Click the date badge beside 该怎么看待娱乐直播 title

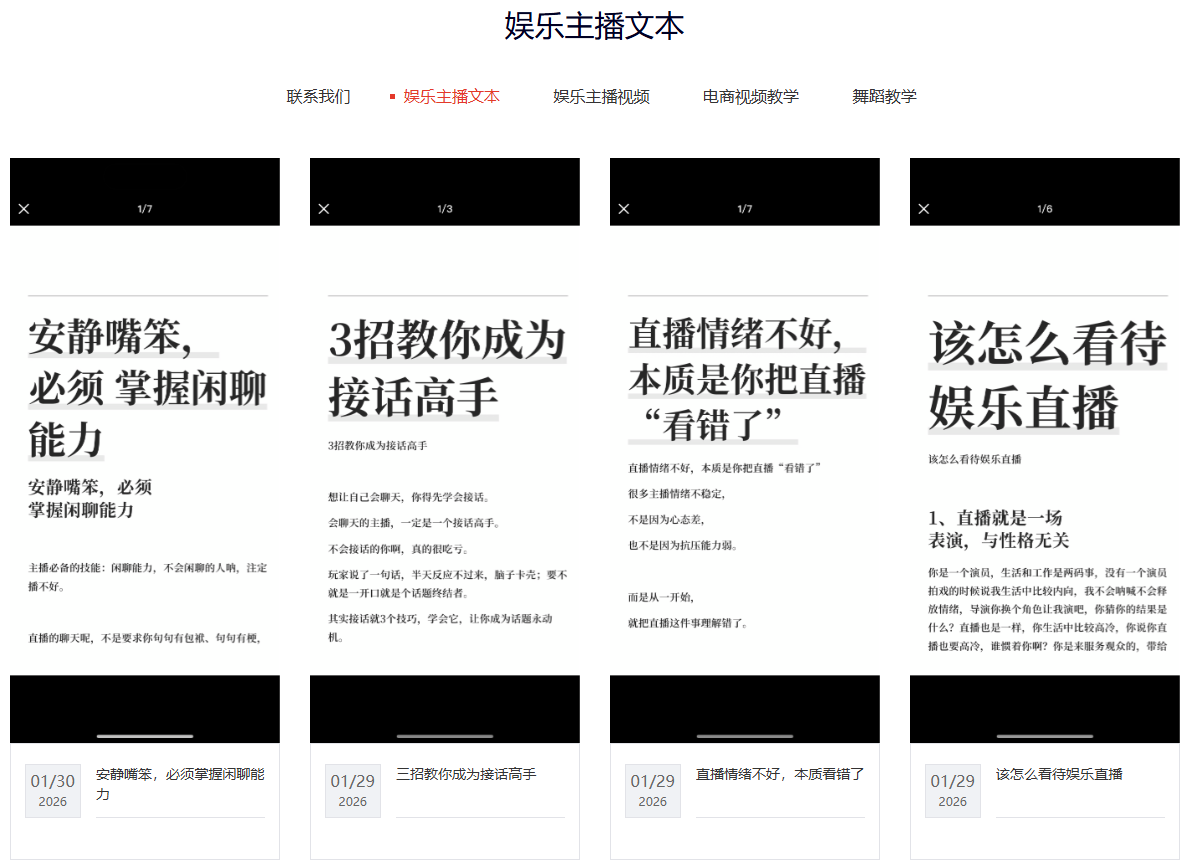[x=953, y=790]
